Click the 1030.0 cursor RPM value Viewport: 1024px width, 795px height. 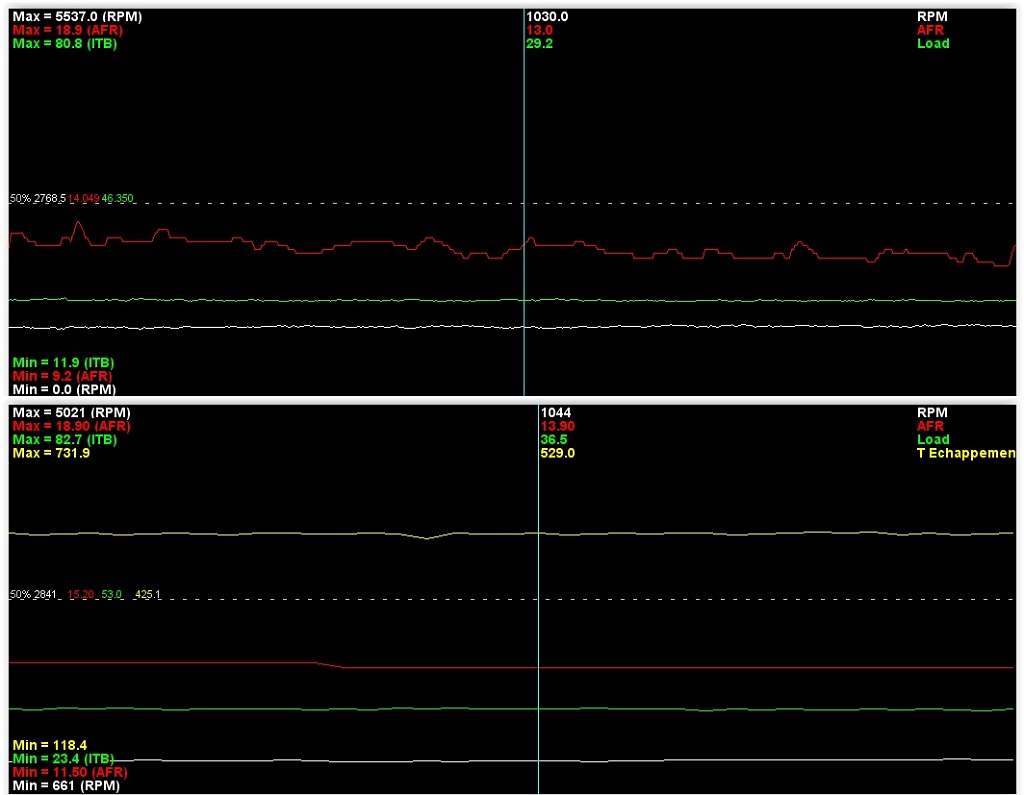pyautogui.click(x=547, y=17)
